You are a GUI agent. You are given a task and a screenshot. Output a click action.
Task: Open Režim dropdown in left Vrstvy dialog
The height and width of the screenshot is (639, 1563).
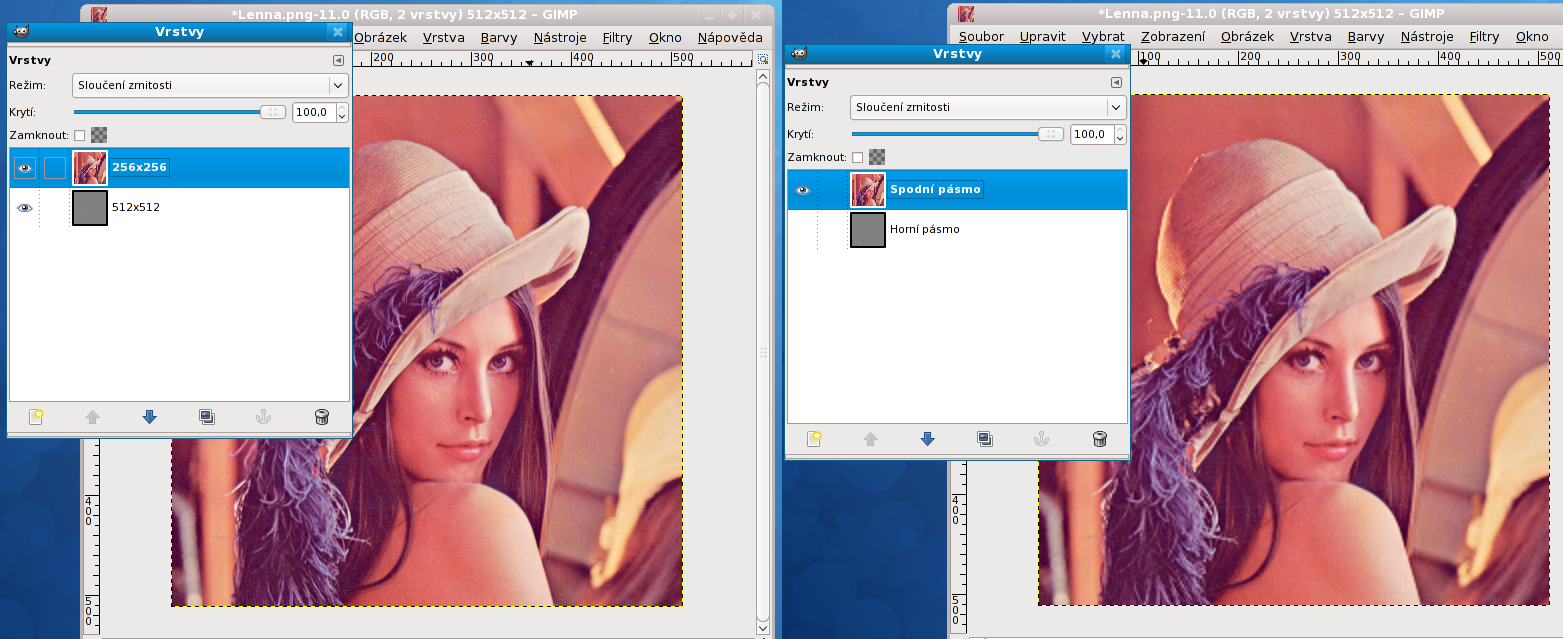tap(210, 85)
